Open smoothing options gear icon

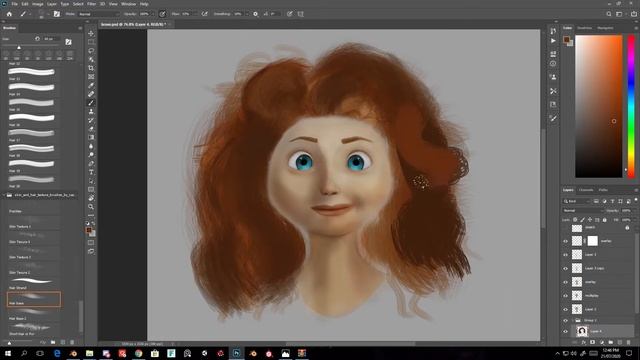[x=256, y=14]
